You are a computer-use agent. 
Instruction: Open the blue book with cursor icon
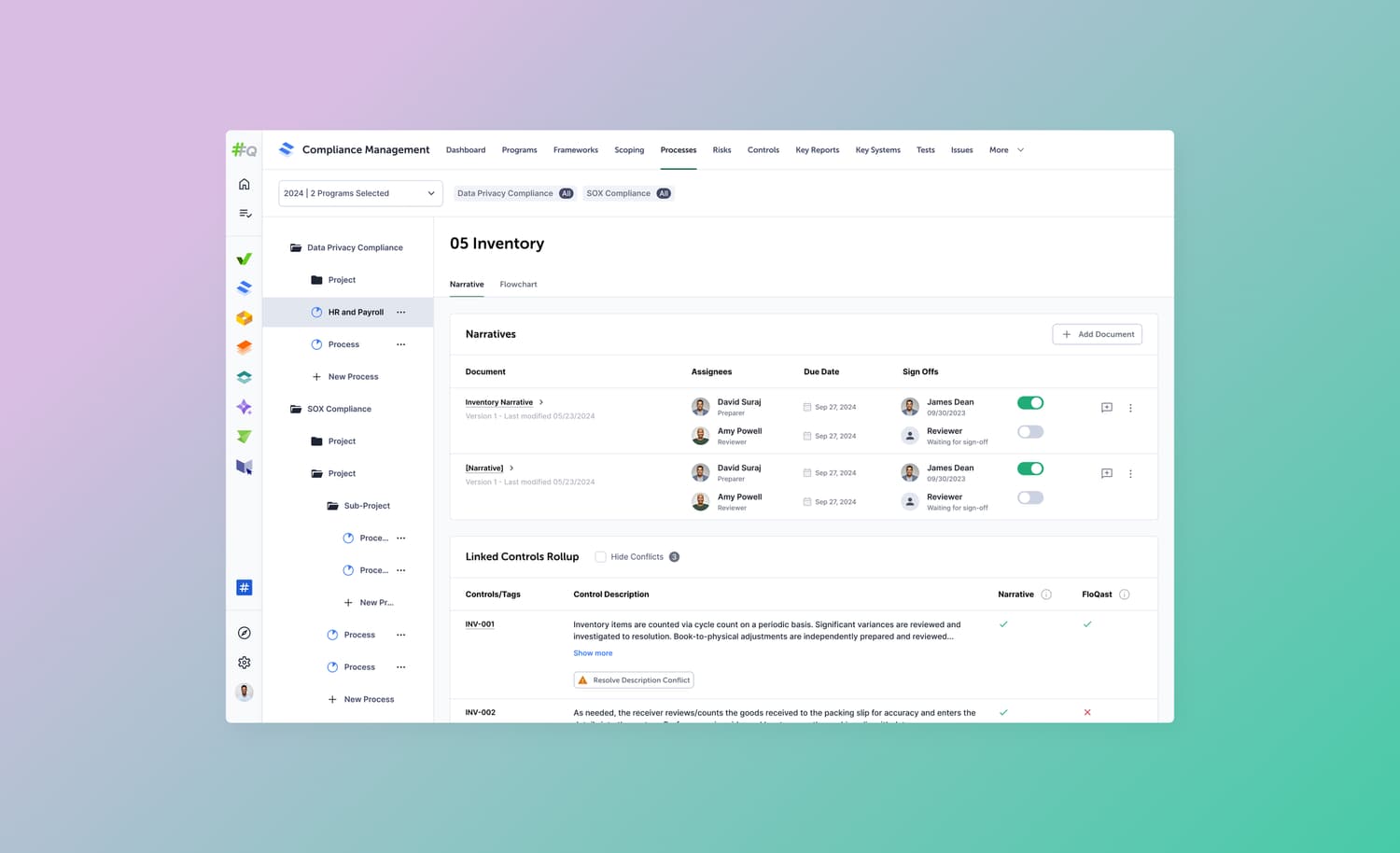tap(244, 467)
